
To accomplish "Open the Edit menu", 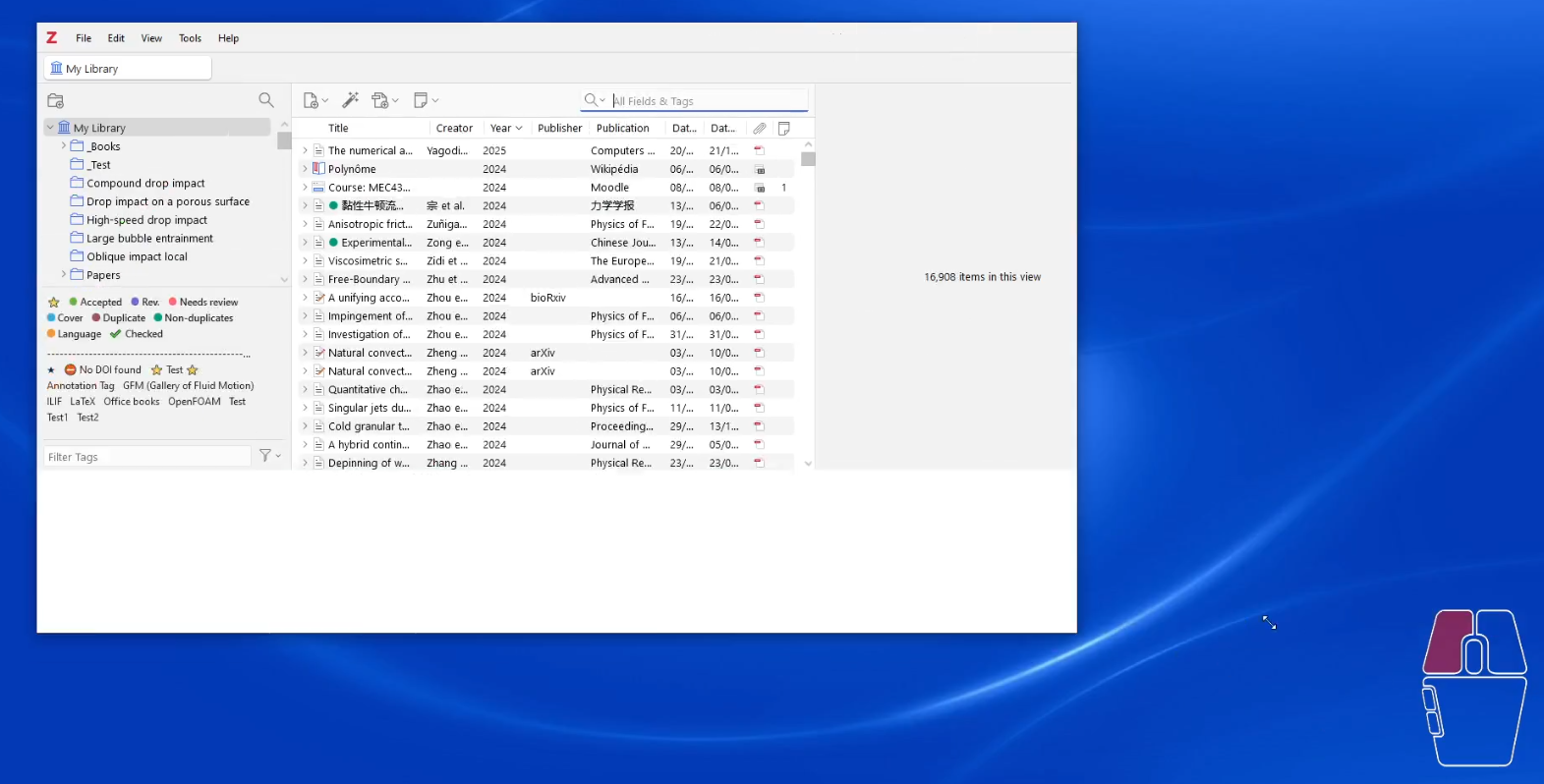I will point(116,38).
